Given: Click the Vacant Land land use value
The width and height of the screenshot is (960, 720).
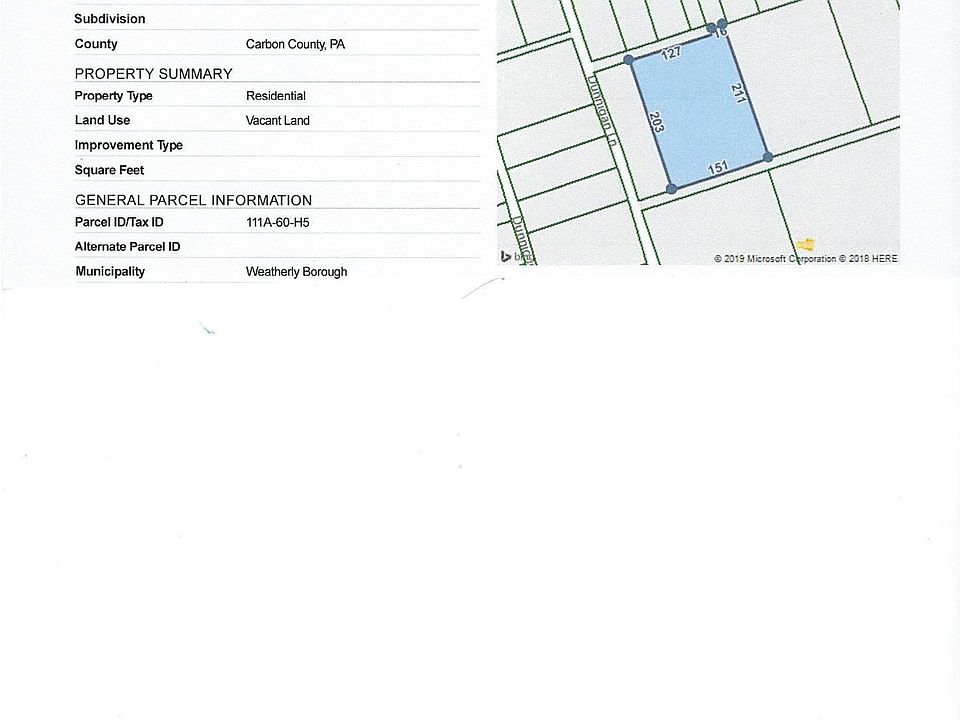Looking at the screenshot, I should (277, 121).
